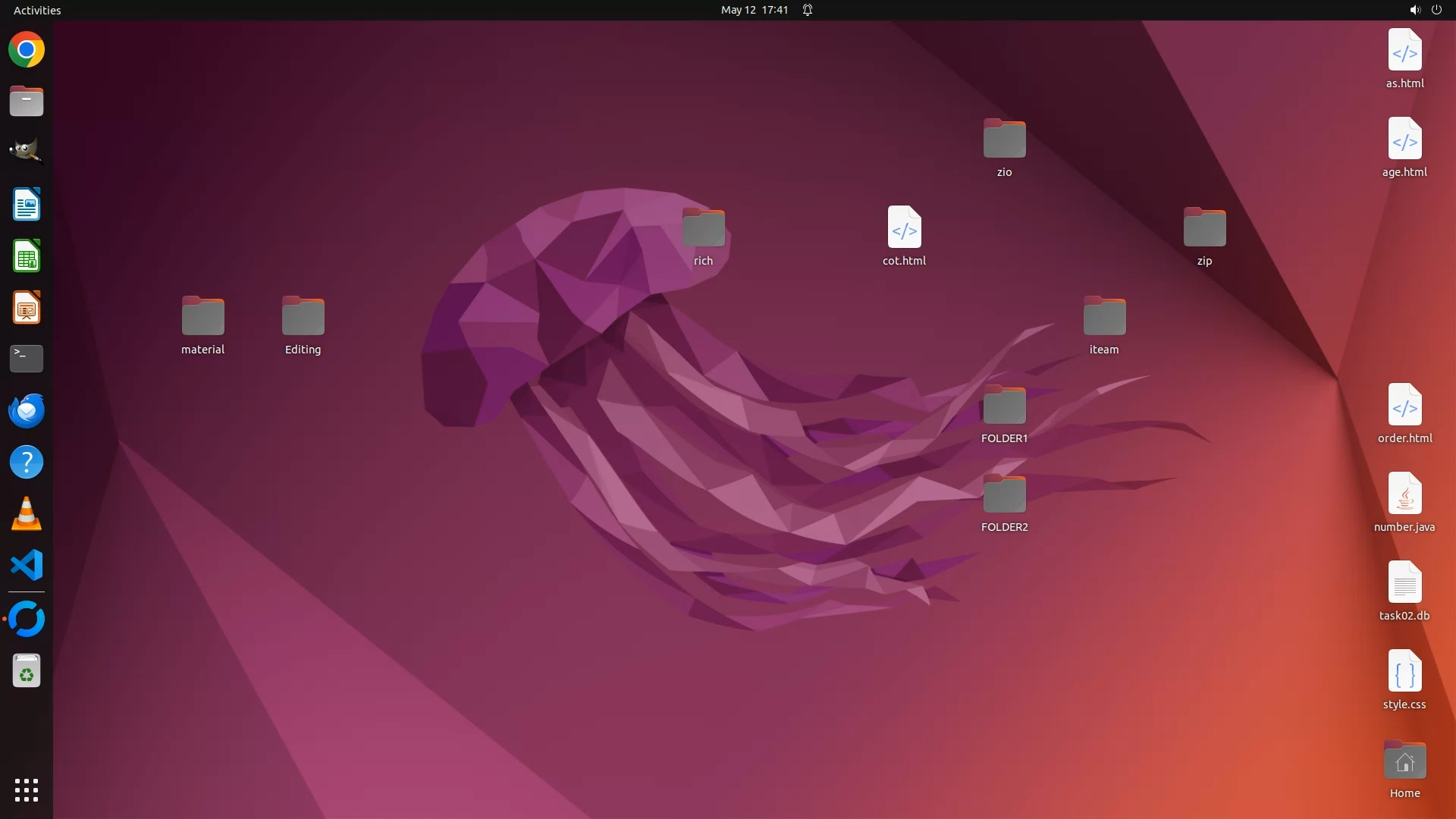This screenshot has height=819, width=1456.
Task: Launch Thunderbird mail client
Action: click(x=27, y=410)
